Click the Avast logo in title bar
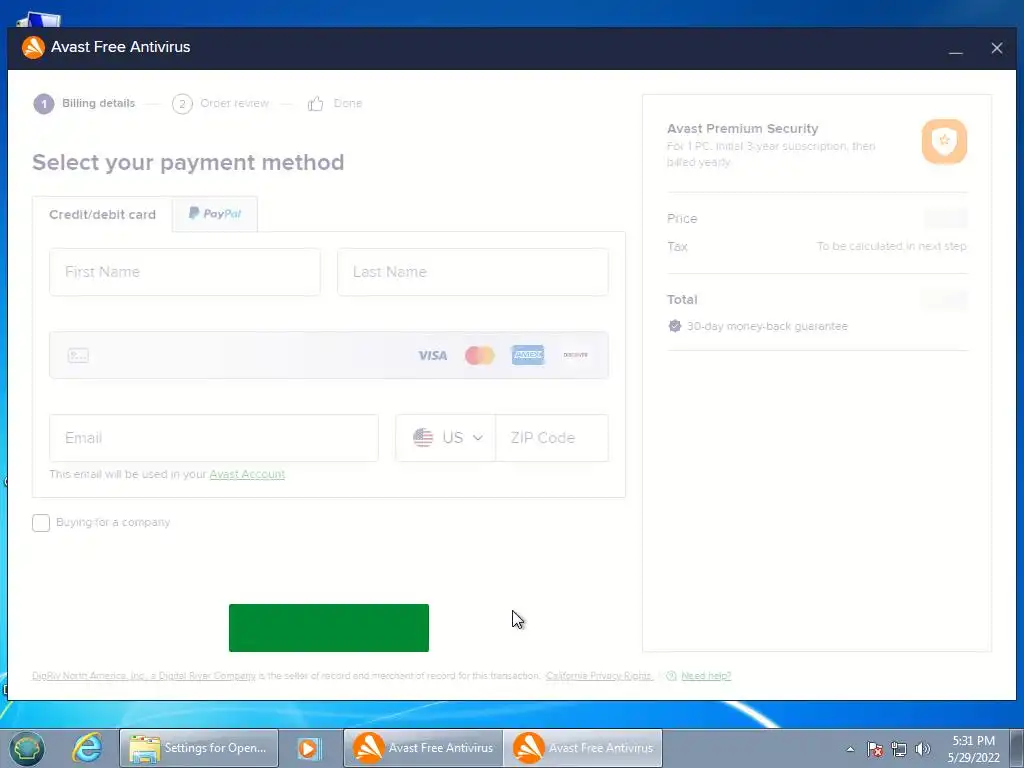Viewport: 1024px width, 768px height. coord(33,47)
